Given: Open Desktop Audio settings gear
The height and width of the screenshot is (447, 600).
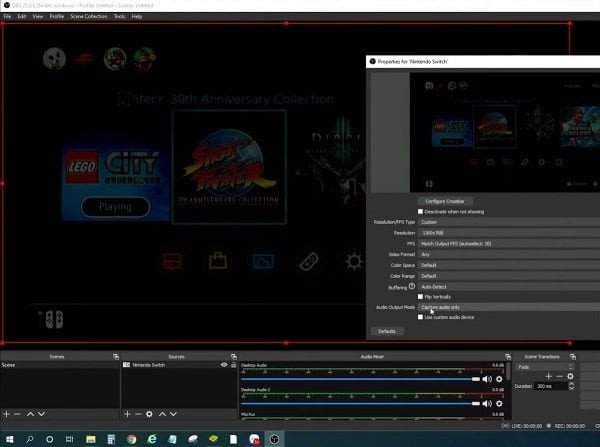Looking at the screenshot, I should coord(499,379).
